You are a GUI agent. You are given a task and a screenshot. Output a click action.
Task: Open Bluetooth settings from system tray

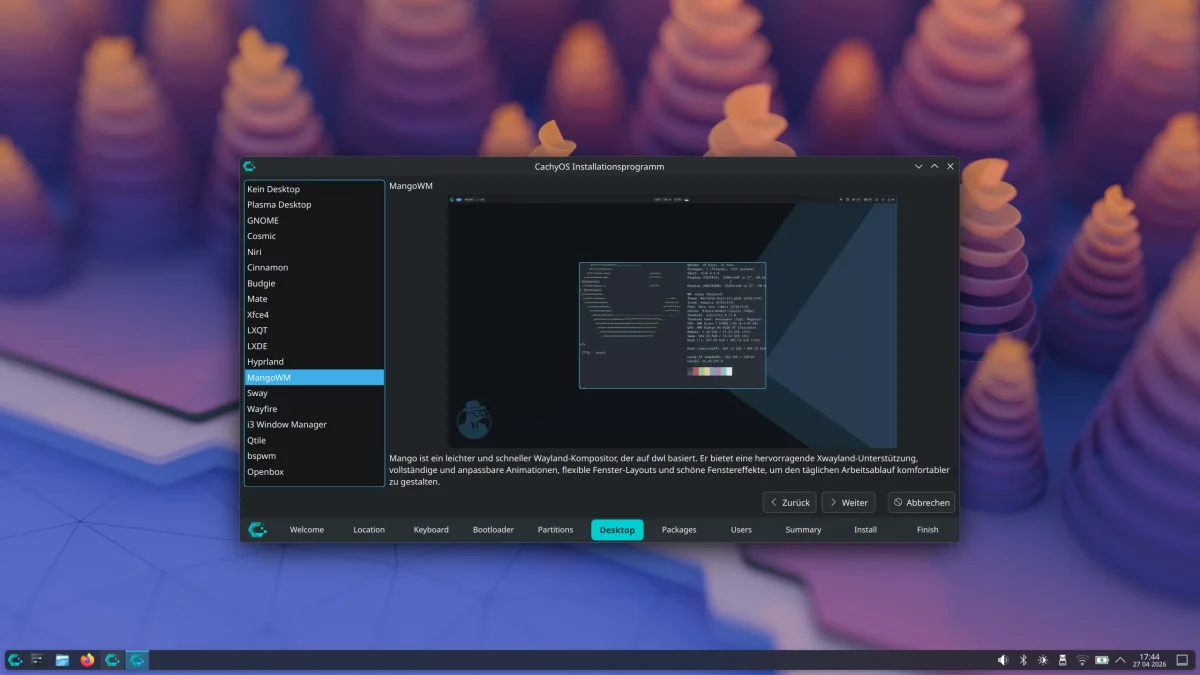1023,660
